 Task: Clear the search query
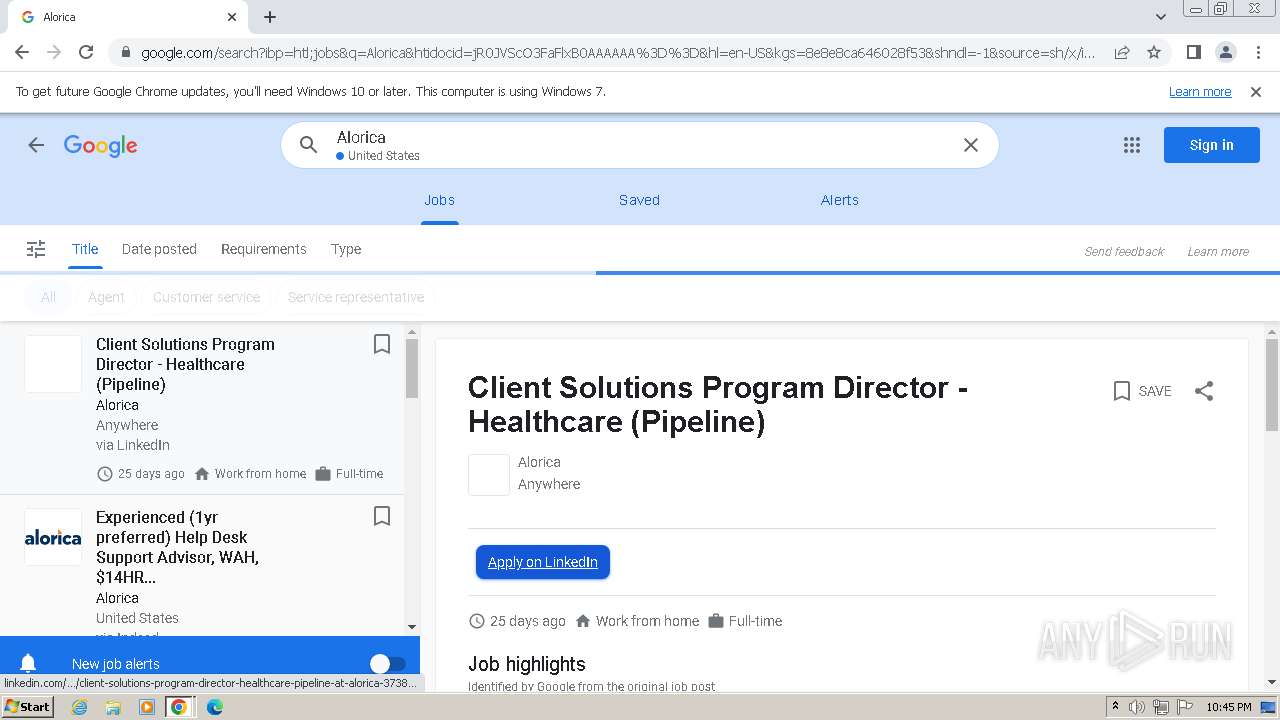(x=970, y=145)
